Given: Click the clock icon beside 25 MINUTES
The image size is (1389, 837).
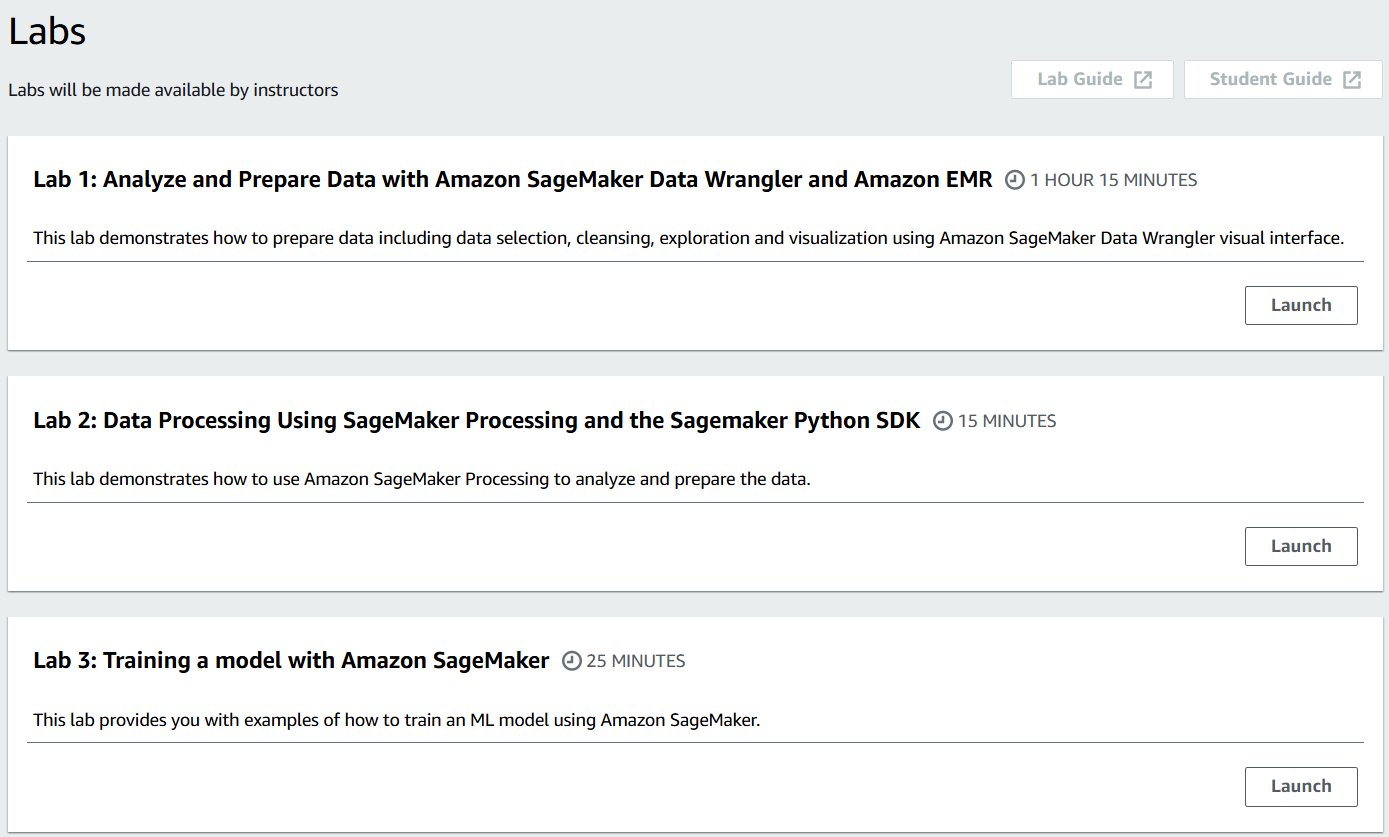Looking at the screenshot, I should tap(572, 661).
